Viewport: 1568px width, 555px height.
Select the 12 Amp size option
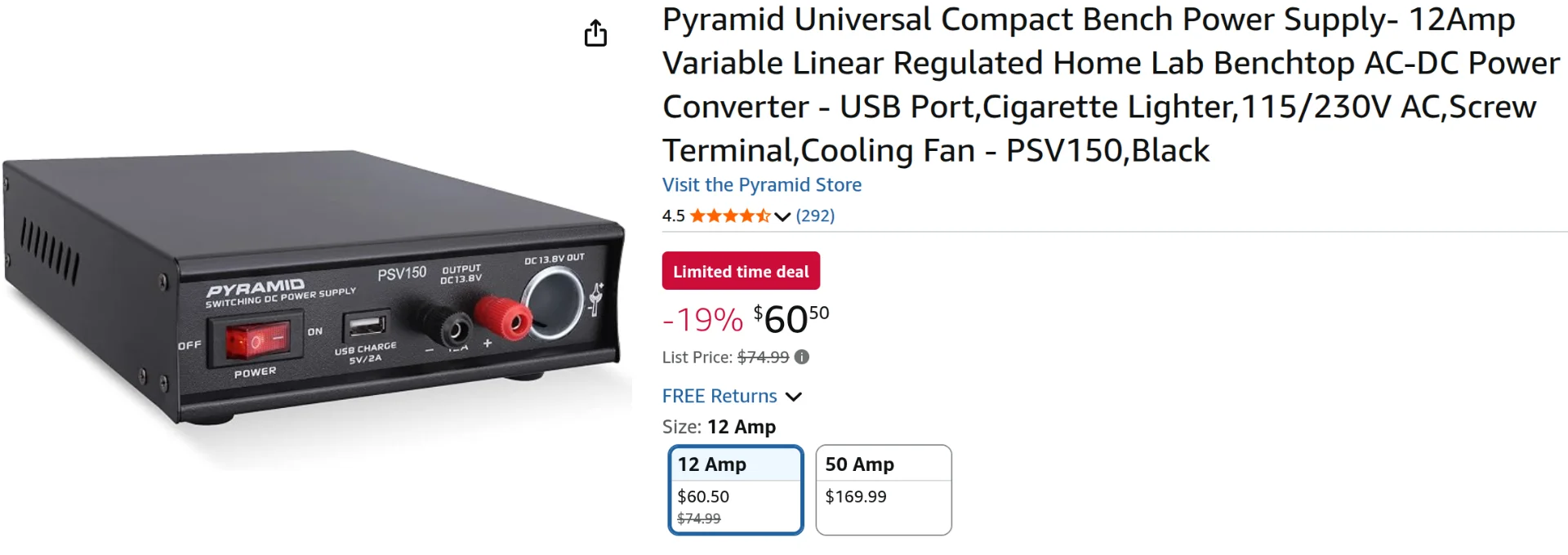(736, 490)
